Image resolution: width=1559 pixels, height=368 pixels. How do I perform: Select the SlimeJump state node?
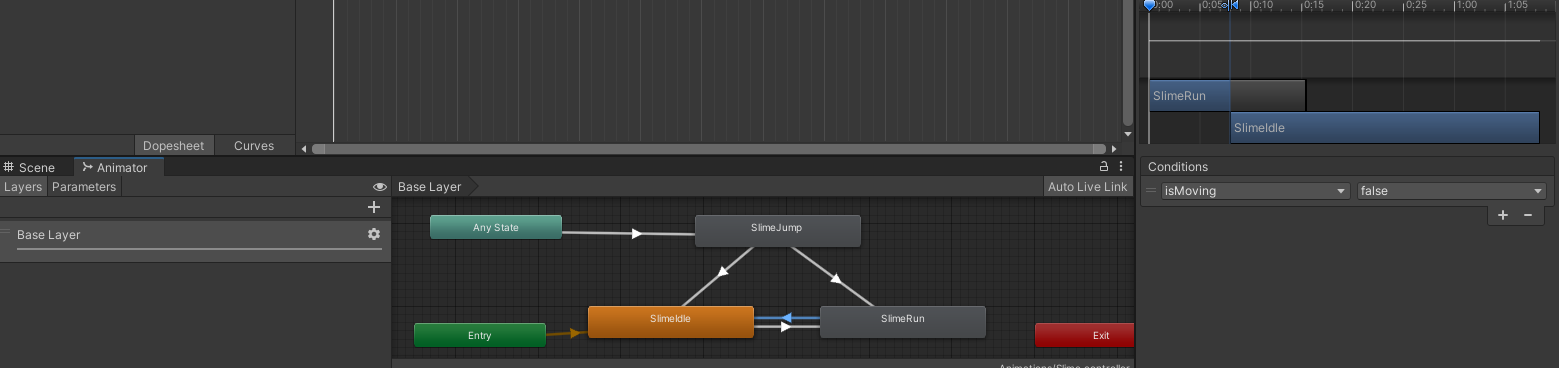click(x=777, y=230)
